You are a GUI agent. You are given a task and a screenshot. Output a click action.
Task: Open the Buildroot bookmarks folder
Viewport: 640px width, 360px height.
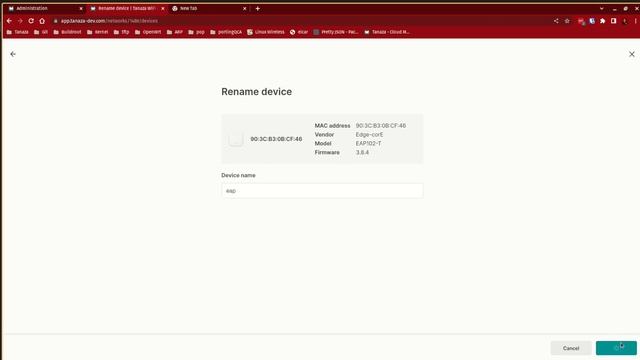pyautogui.click(x=67, y=32)
